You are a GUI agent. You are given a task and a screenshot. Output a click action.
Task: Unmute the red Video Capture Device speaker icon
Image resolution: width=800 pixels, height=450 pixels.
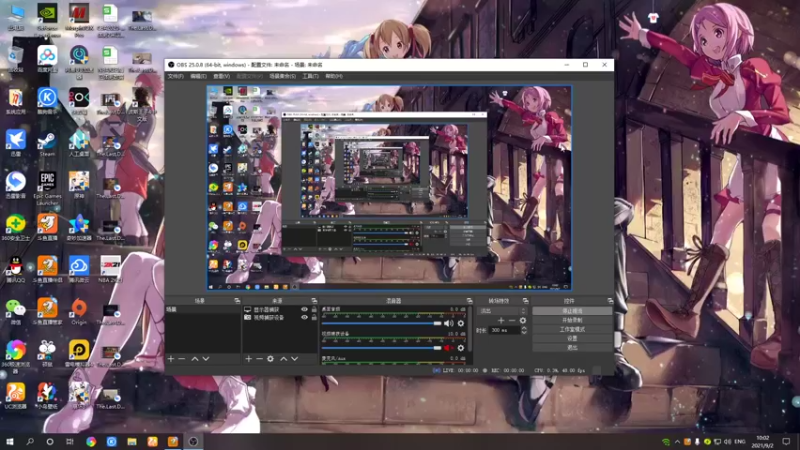coord(448,348)
